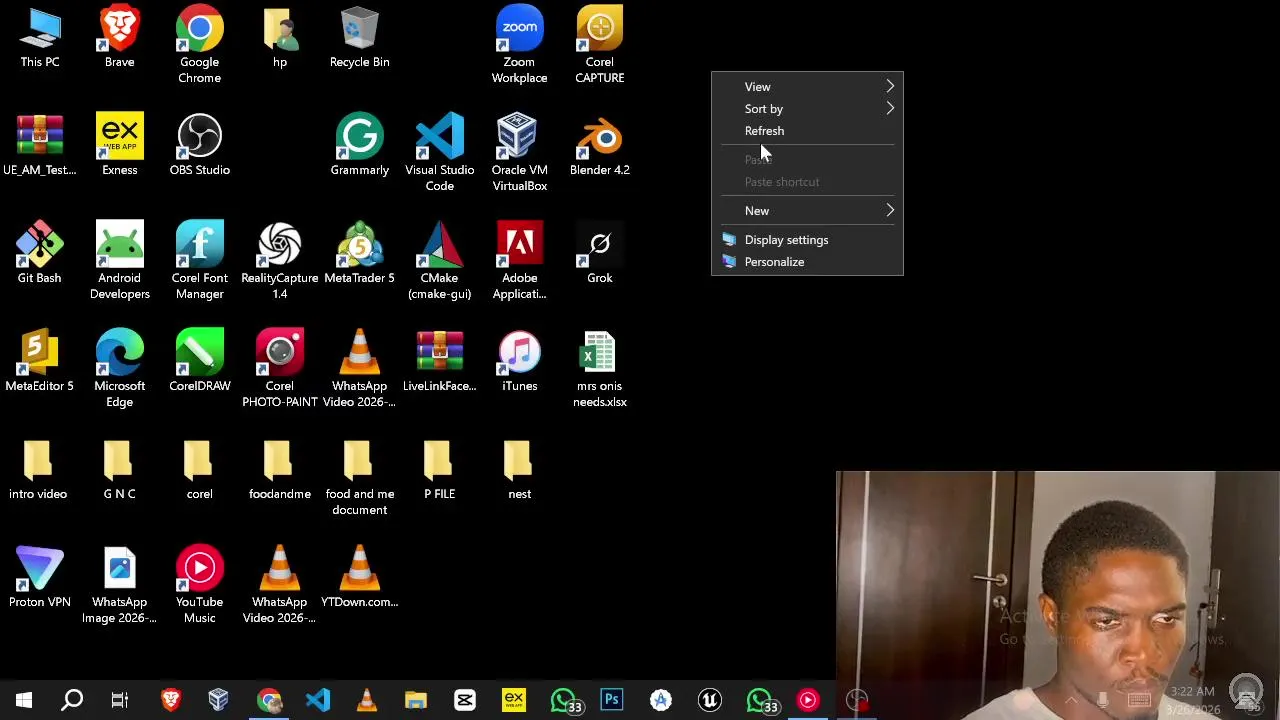Image resolution: width=1280 pixels, height=720 pixels.
Task: Select the iTunes shortcut
Action: (x=520, y=362)
